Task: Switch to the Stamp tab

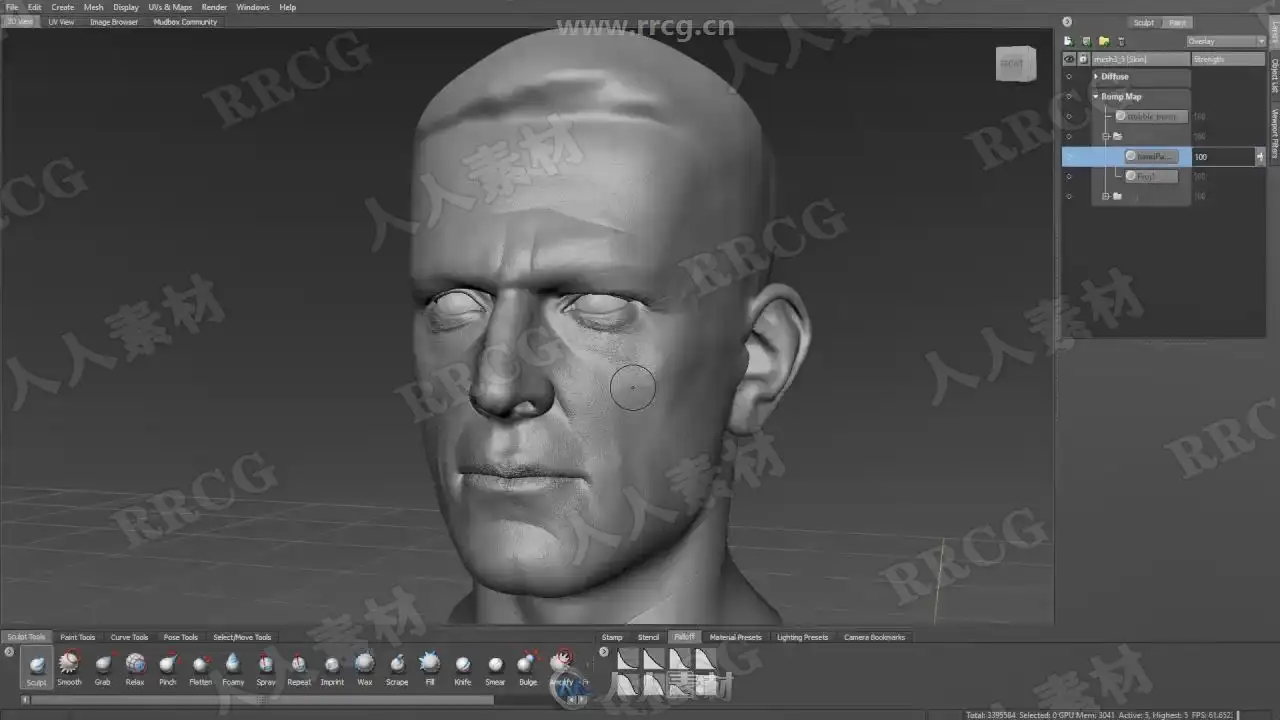Action: [612, 637]
